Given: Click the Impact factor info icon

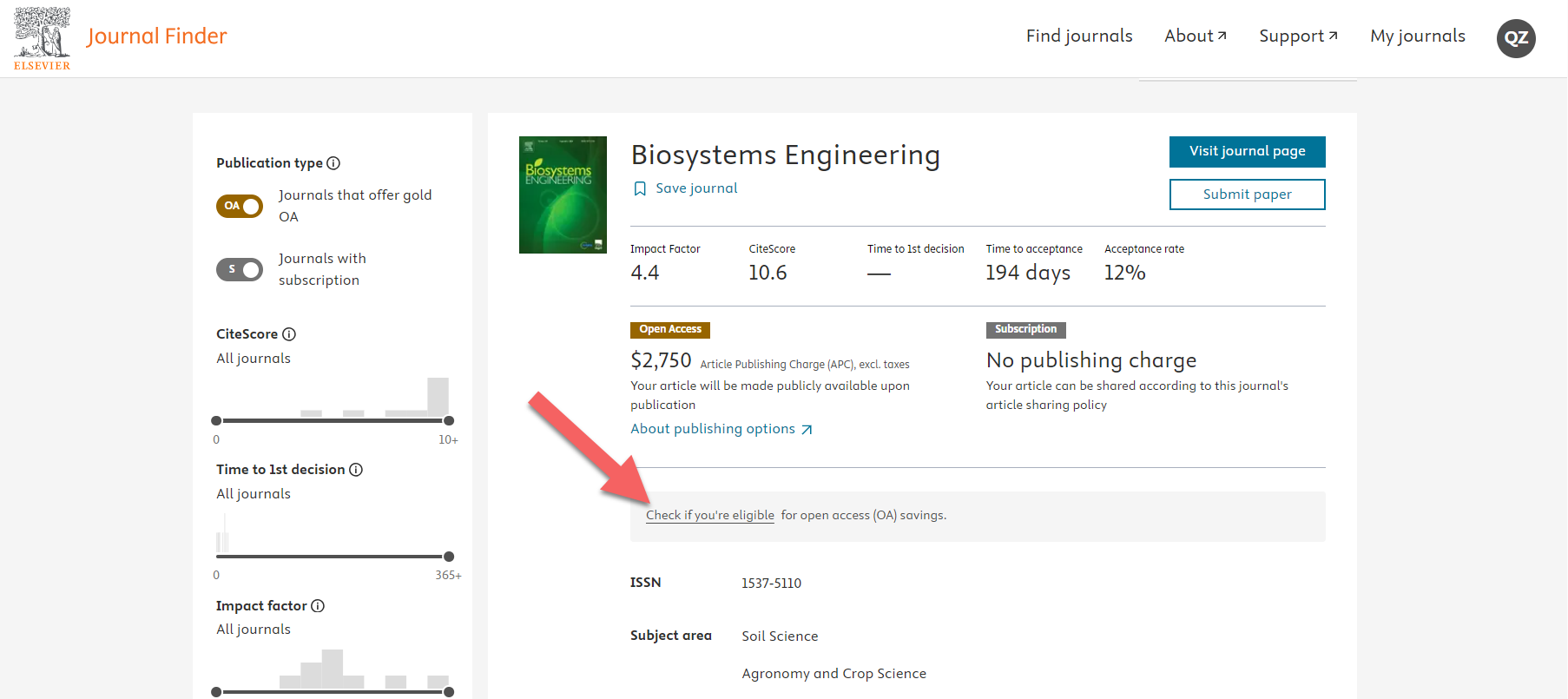Looking at the screenshot, I should 318,606.
